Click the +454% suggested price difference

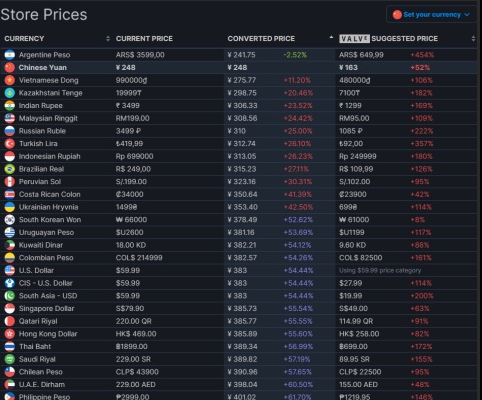coord(422,55)
